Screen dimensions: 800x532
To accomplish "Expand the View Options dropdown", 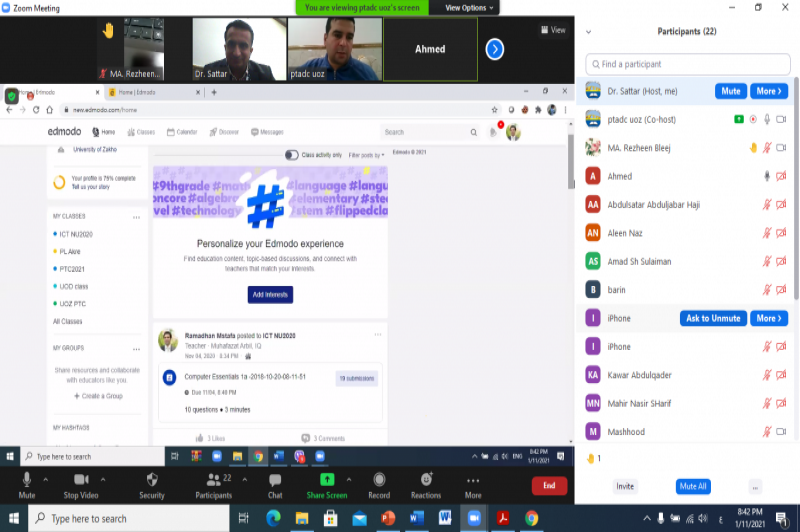I will tap(466, 7).
